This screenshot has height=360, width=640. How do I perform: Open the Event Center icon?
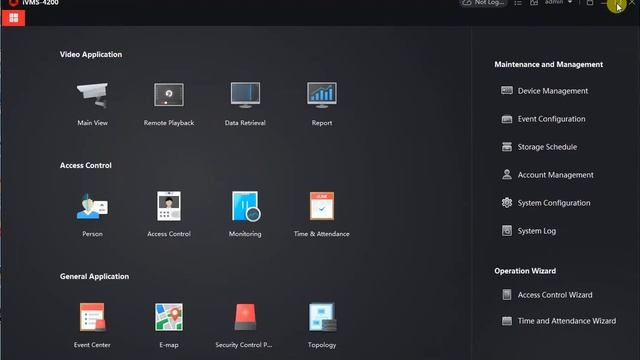[x=93, y=317]
